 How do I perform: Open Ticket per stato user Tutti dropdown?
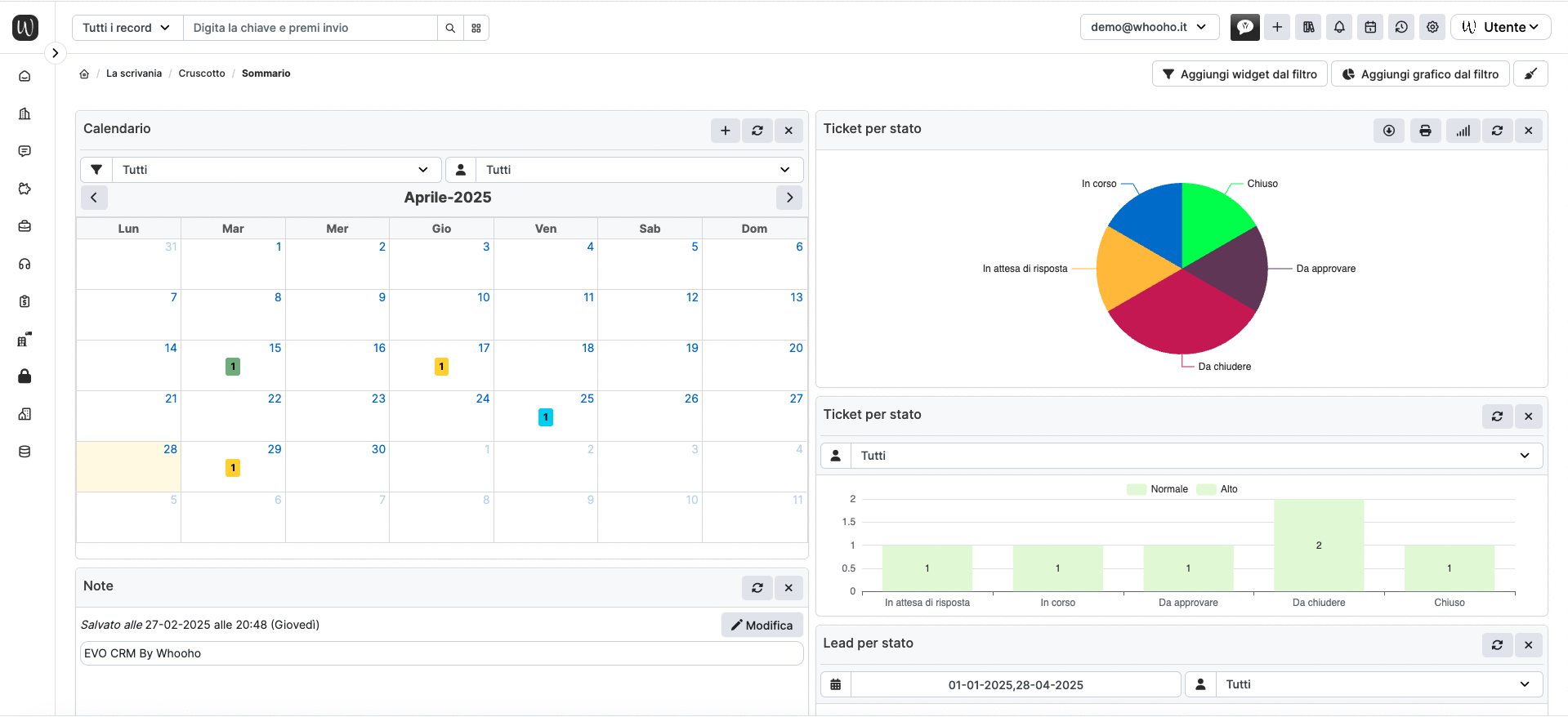1196,456
